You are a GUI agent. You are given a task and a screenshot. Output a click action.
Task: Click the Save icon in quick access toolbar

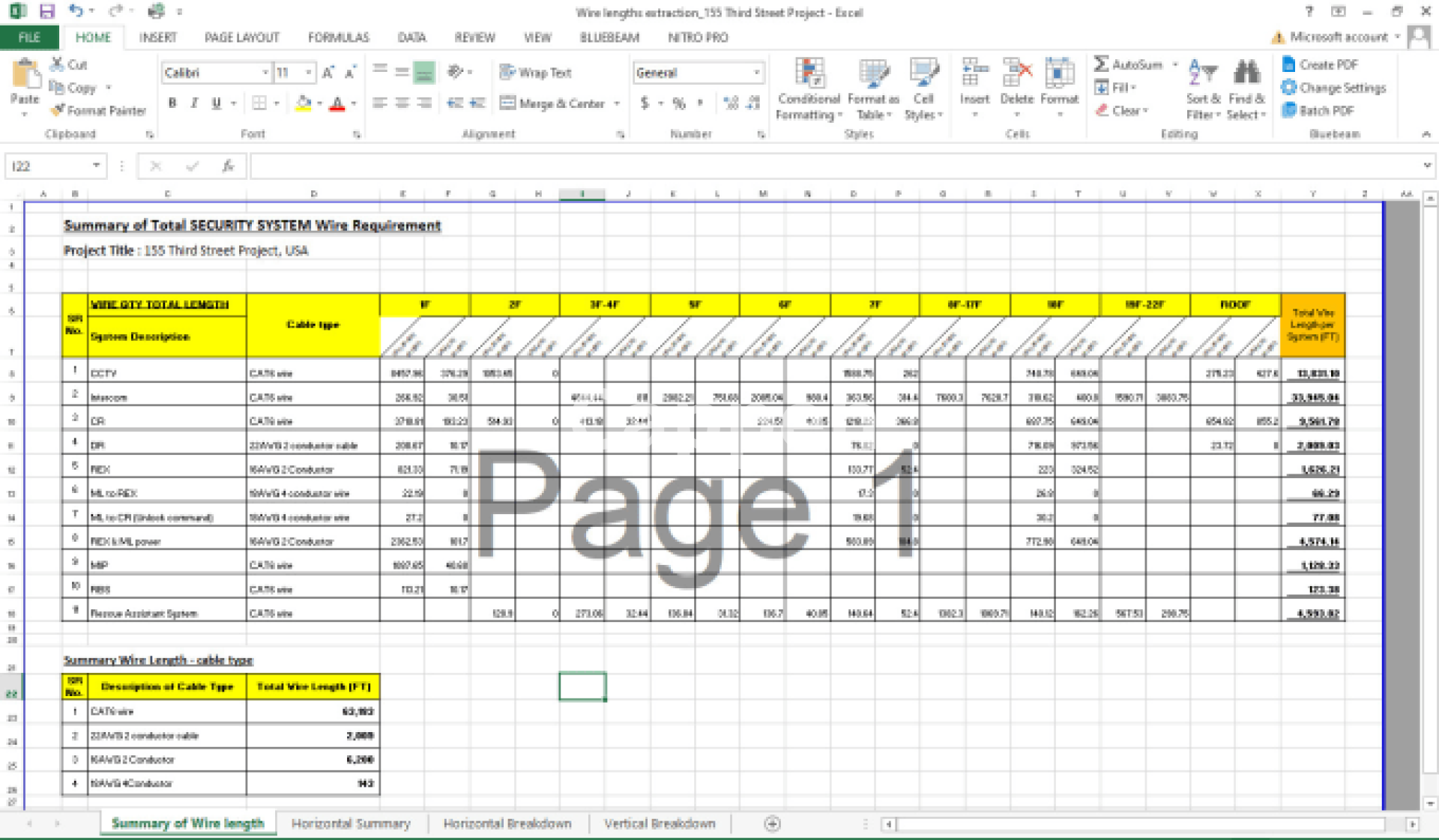tap(46, 11)
